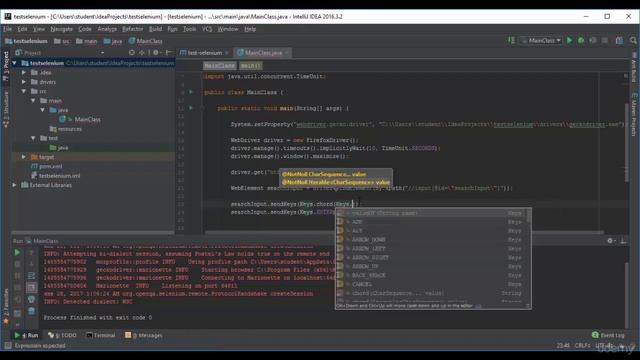This screenshot has height=360, width=640.
Task: Click tool window toggle in status bar corner
Action: (7, 346)
